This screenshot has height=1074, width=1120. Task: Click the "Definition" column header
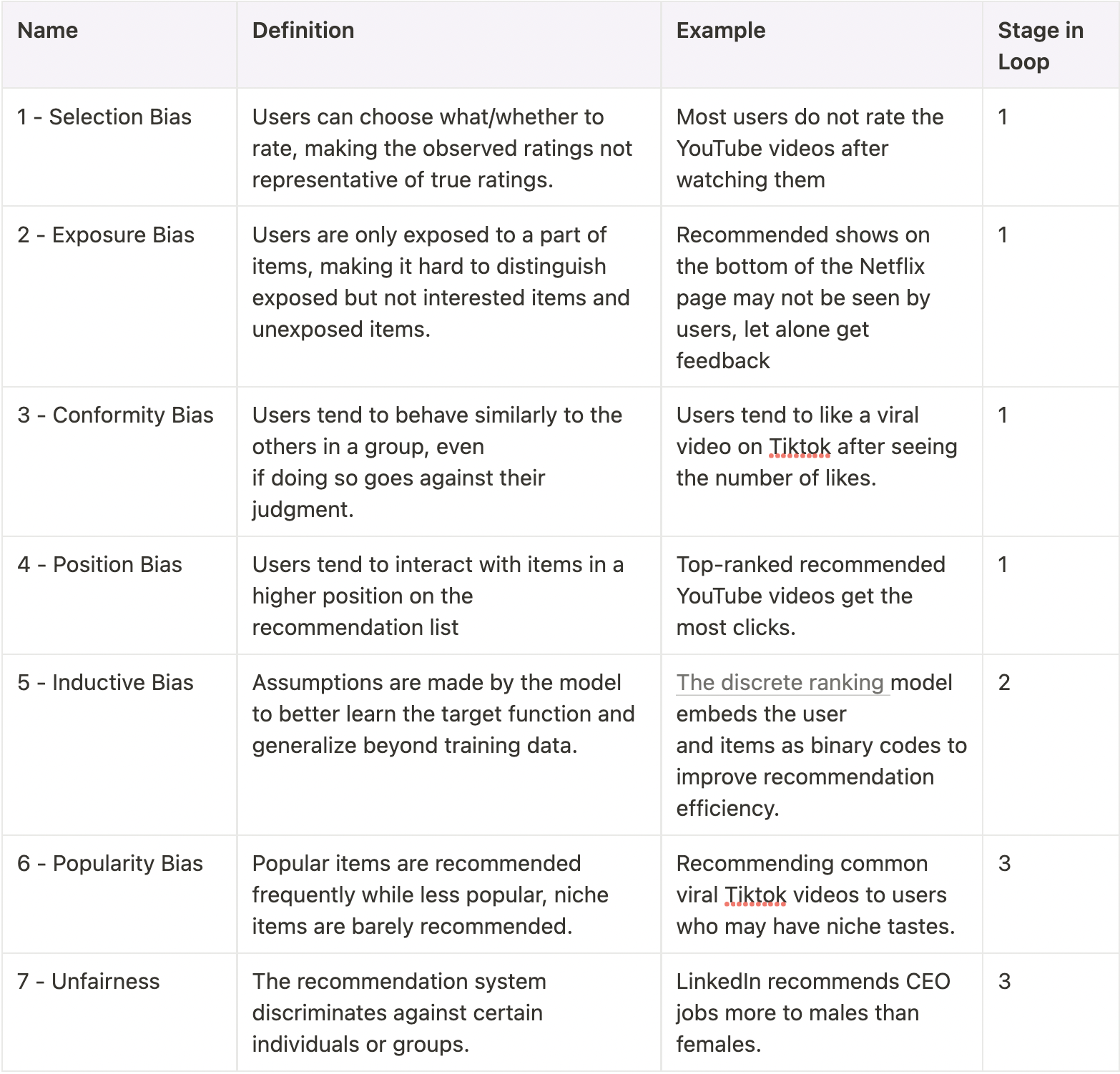point(303,31)
